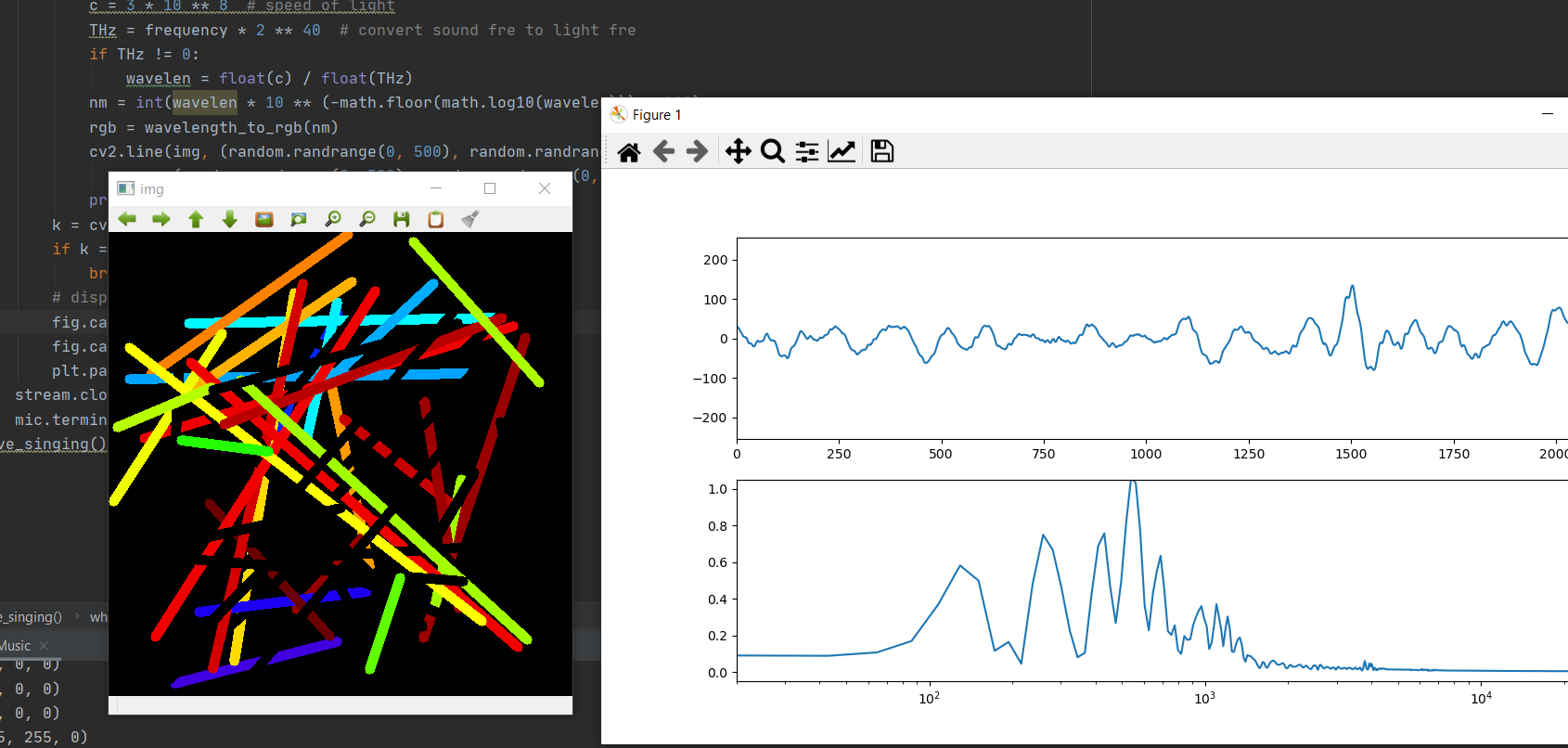Click y-axis label 1.0 on spectrum plot
This screenshot has height=748, width=1568.
pyautogui.click(x=718, y=489)
